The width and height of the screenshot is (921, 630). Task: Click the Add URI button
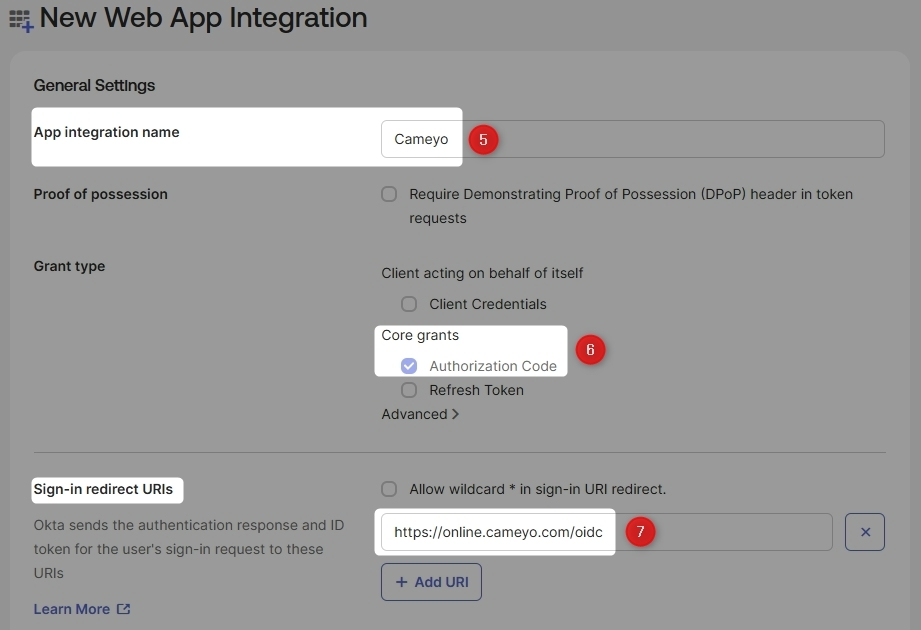[431, 582]
